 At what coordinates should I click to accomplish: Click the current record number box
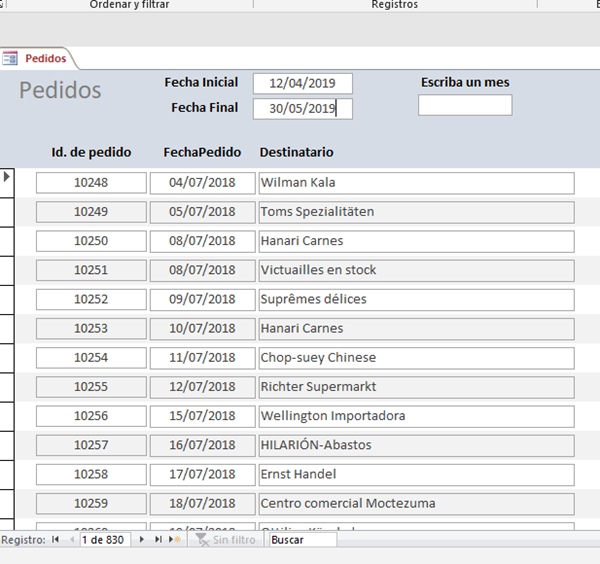tap(105, 540)
